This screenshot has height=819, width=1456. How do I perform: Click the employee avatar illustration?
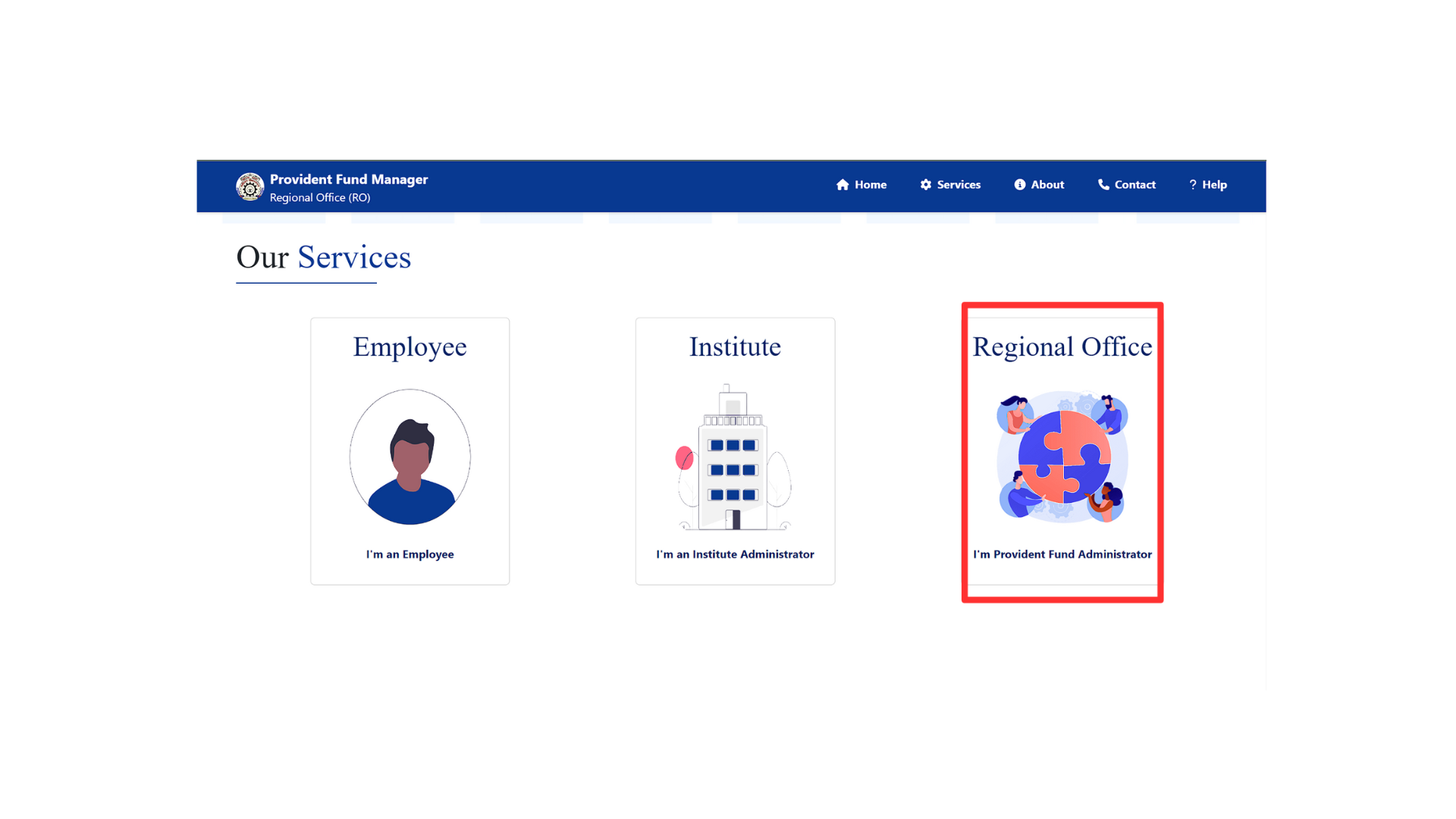pyautogui.click(x=410, y=457)
